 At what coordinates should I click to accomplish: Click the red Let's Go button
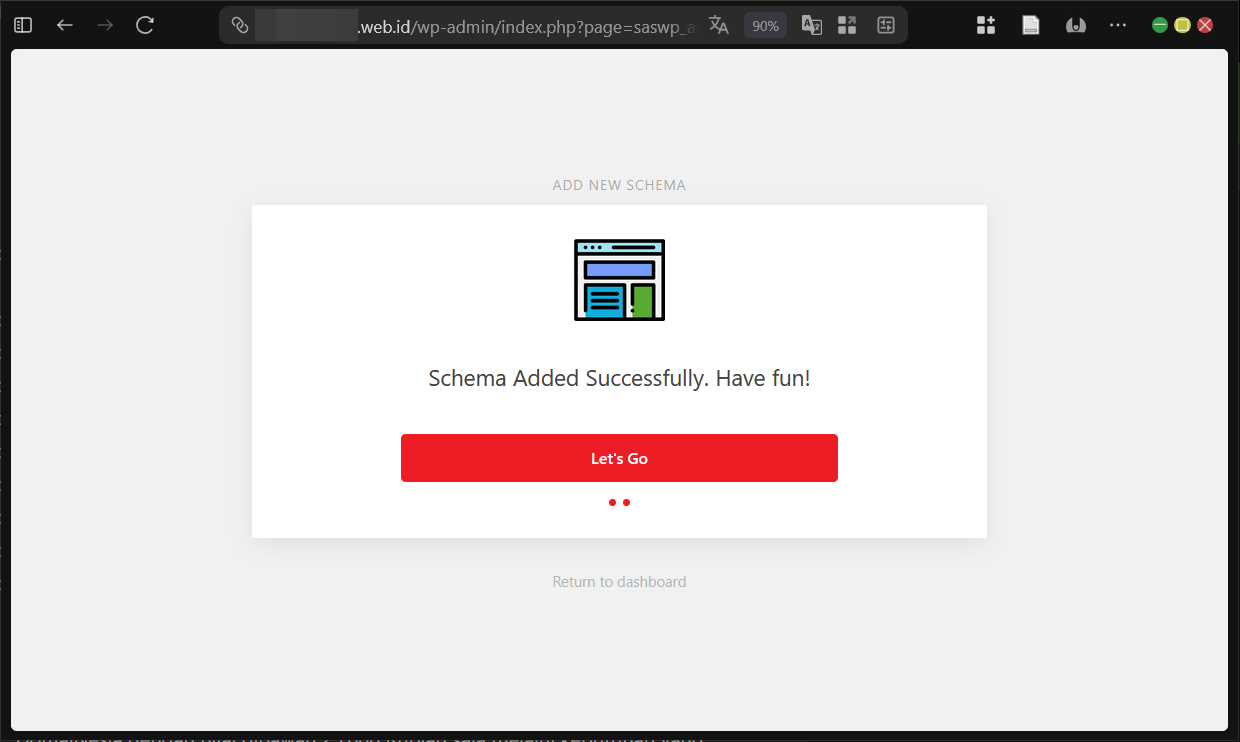pos(619,458)
